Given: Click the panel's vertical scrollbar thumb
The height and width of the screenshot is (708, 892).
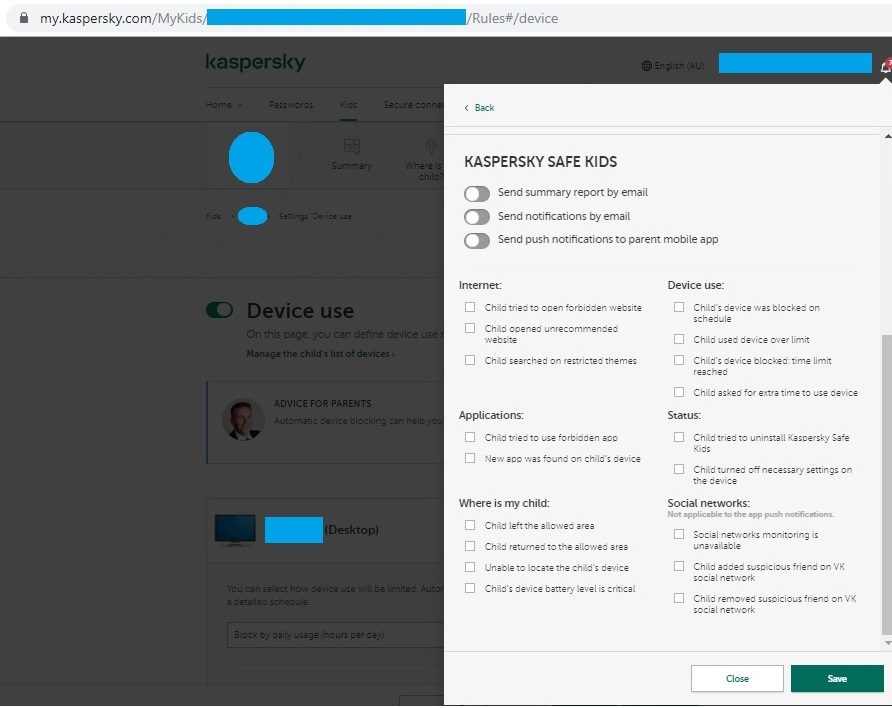Looking at the screenshot, I should coord(887,483).
